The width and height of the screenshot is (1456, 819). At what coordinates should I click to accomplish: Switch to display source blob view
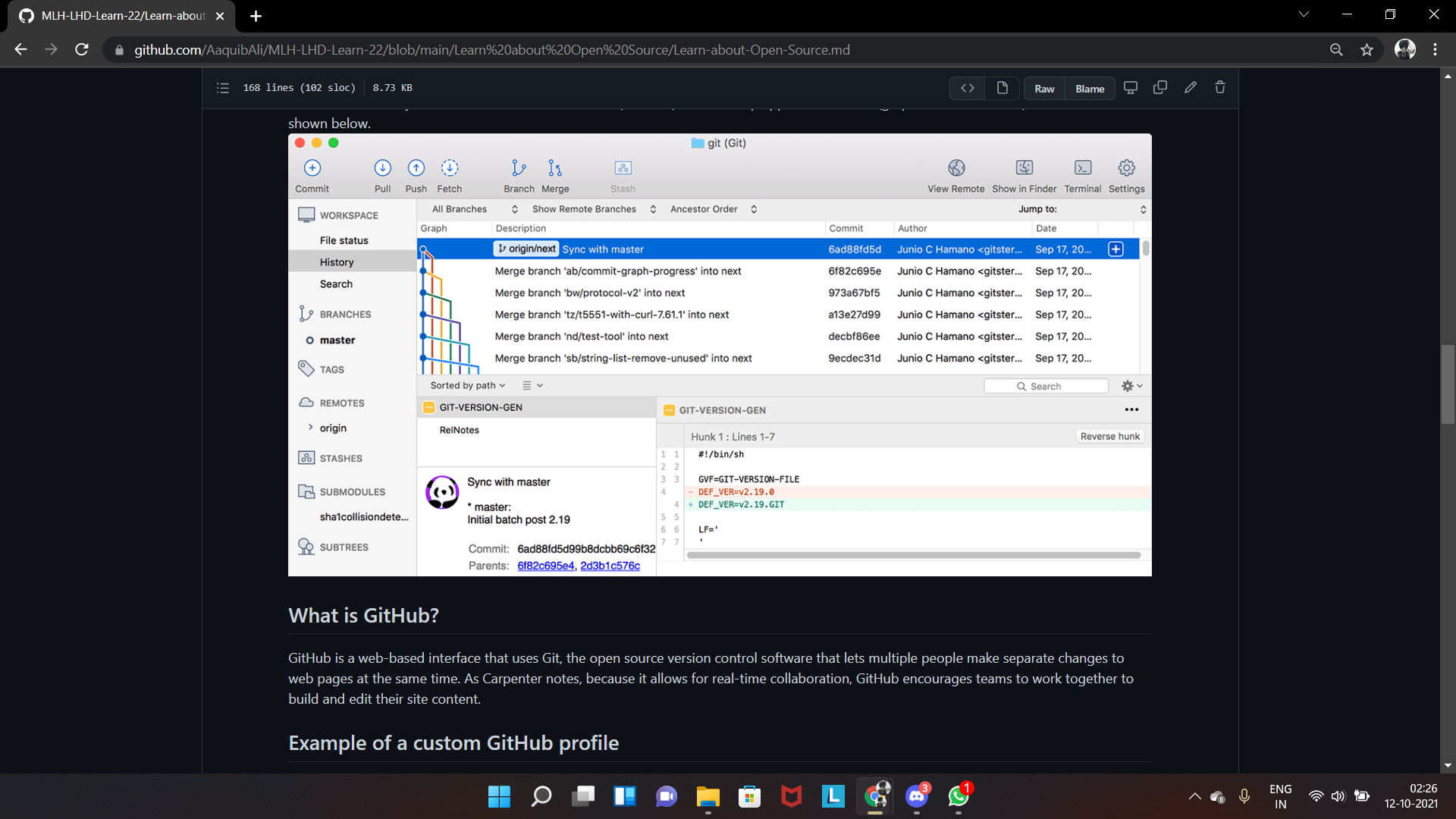tap(968, 88)
